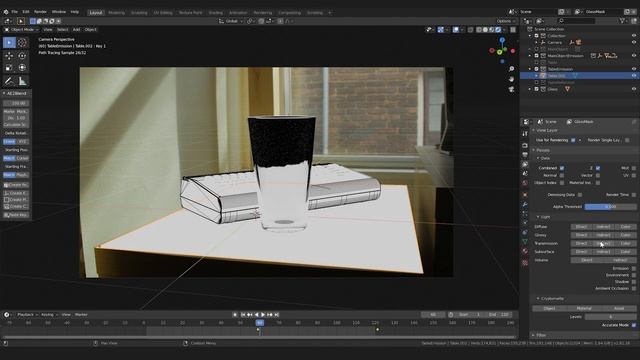Open the Material properties tab icon
Image resolution: width=640 pixels, height=360 pixels.
coord(525,252)
